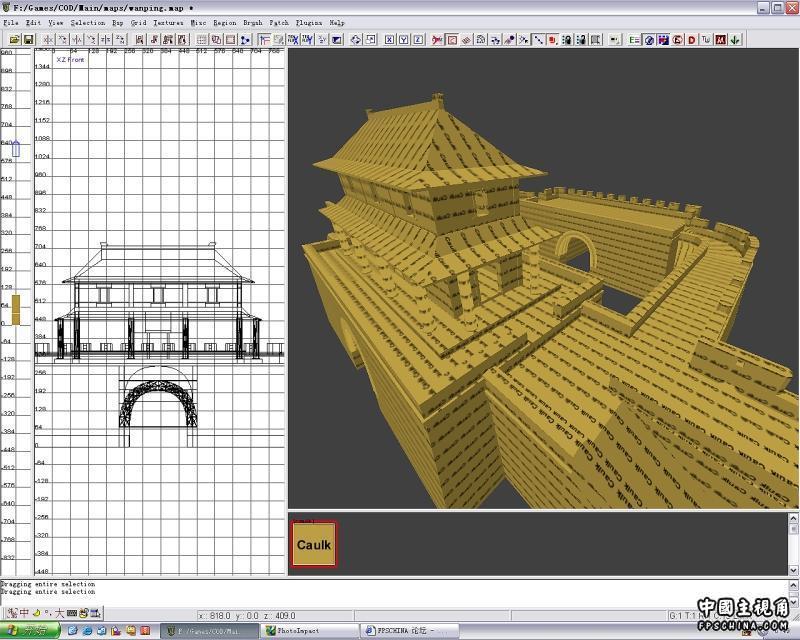The width and height of the screenshot is (800, 640).
Task: Toggle the X axis toolbar button
Action: pyautogui.click(x=389, y=40)
